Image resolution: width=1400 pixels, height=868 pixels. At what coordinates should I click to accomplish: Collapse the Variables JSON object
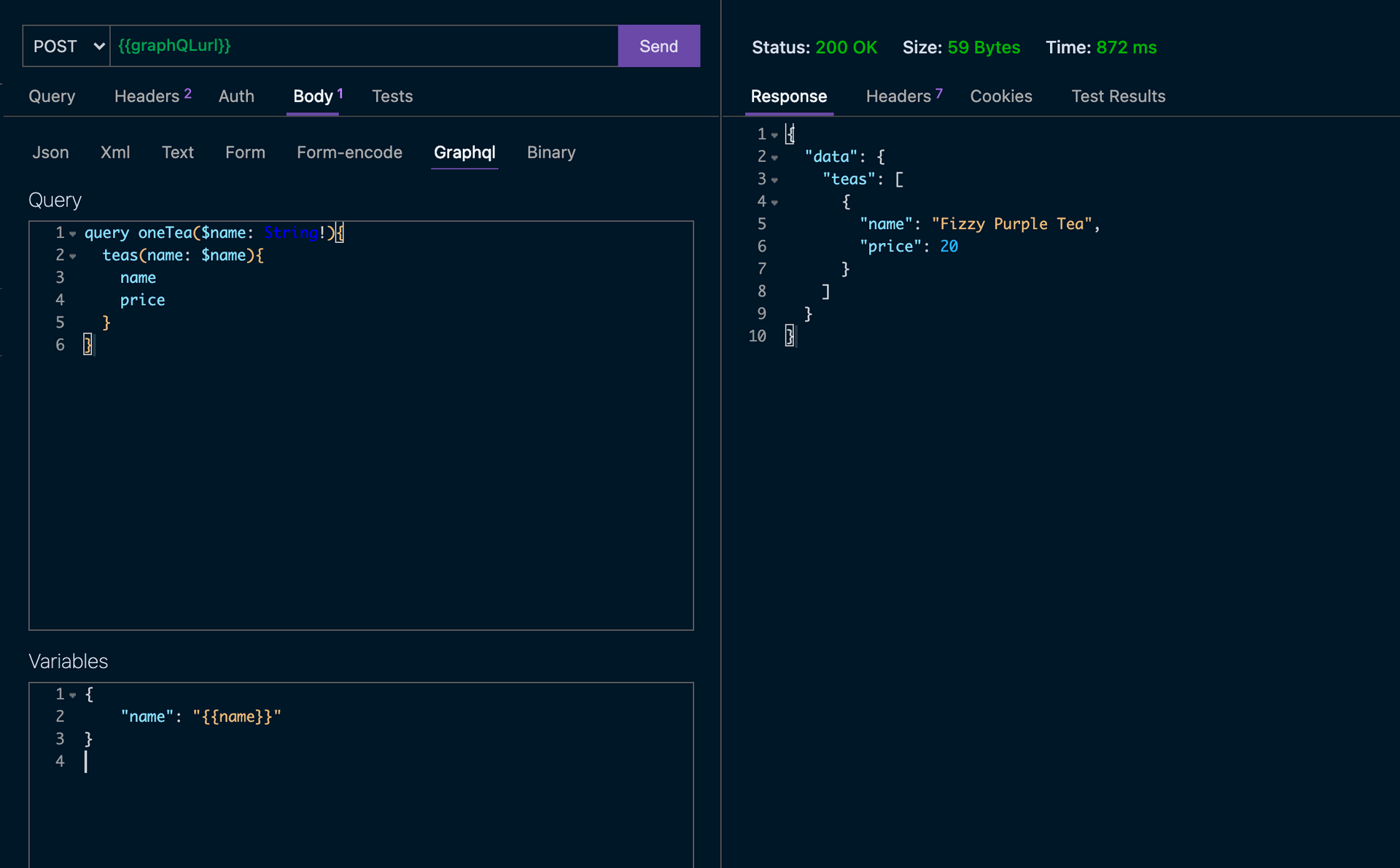pyautogui.click(x=71, y=694)
